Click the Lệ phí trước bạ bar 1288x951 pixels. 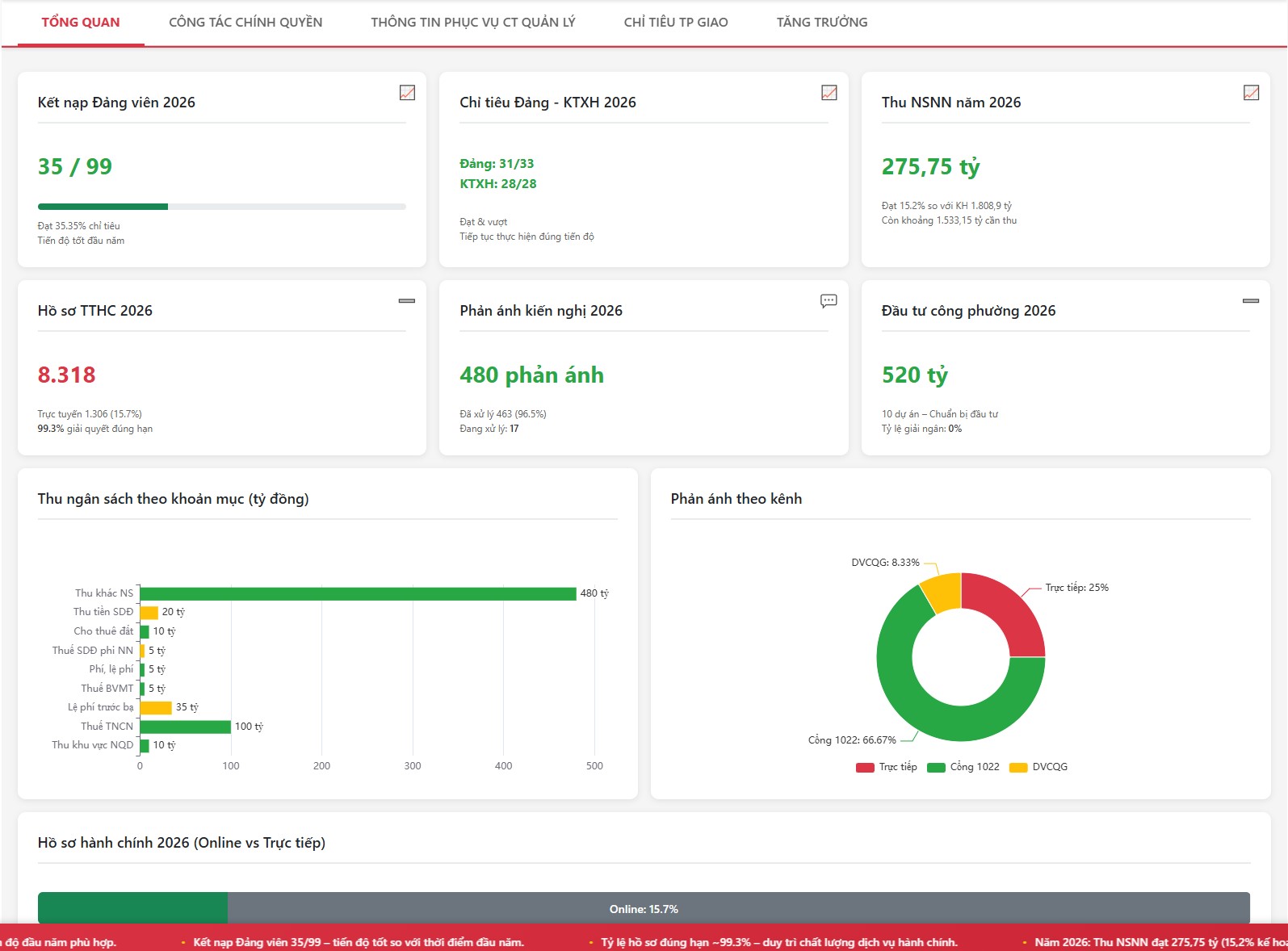point(156,707)
